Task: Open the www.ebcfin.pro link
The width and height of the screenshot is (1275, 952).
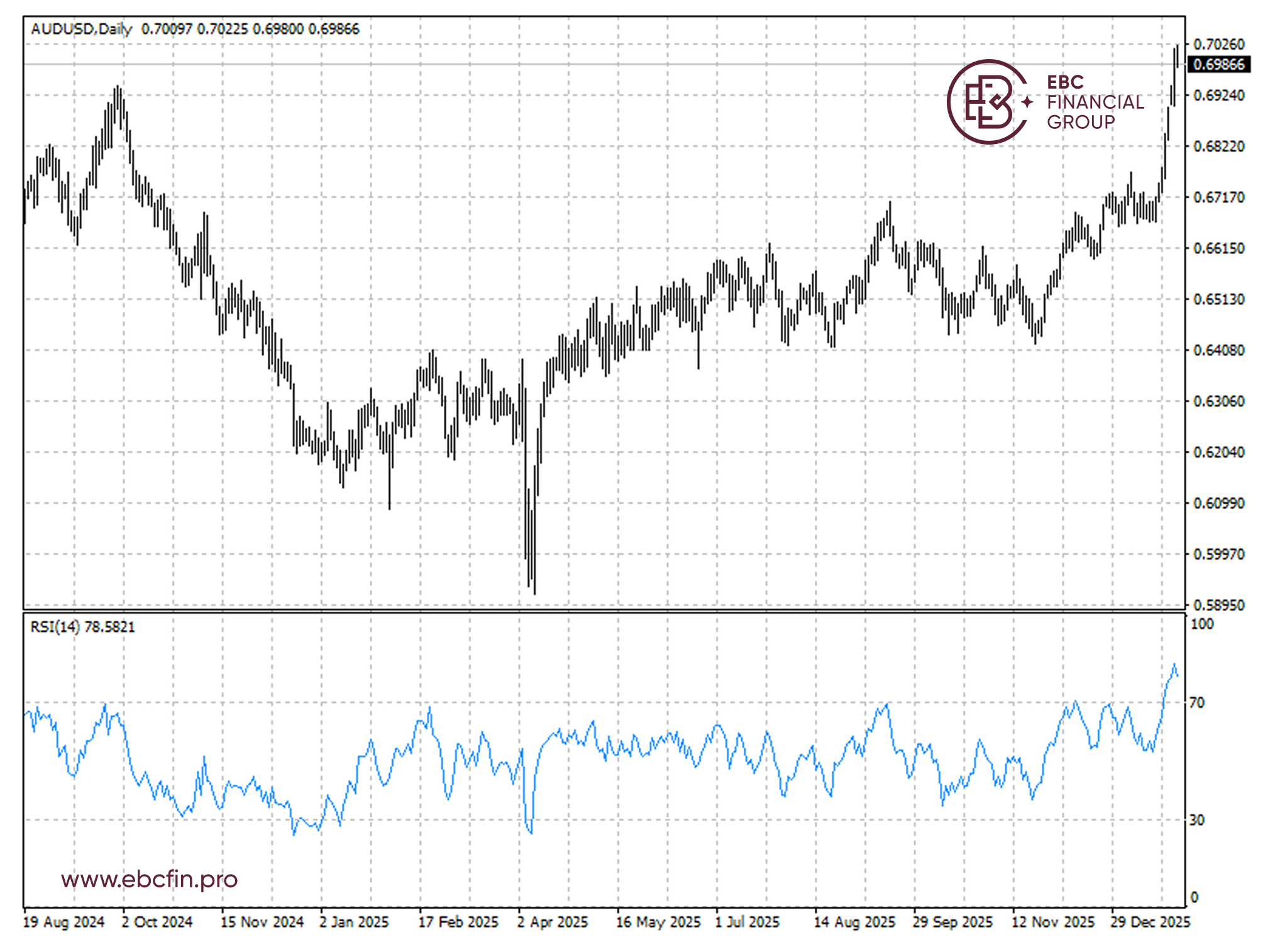Action: 149,878
